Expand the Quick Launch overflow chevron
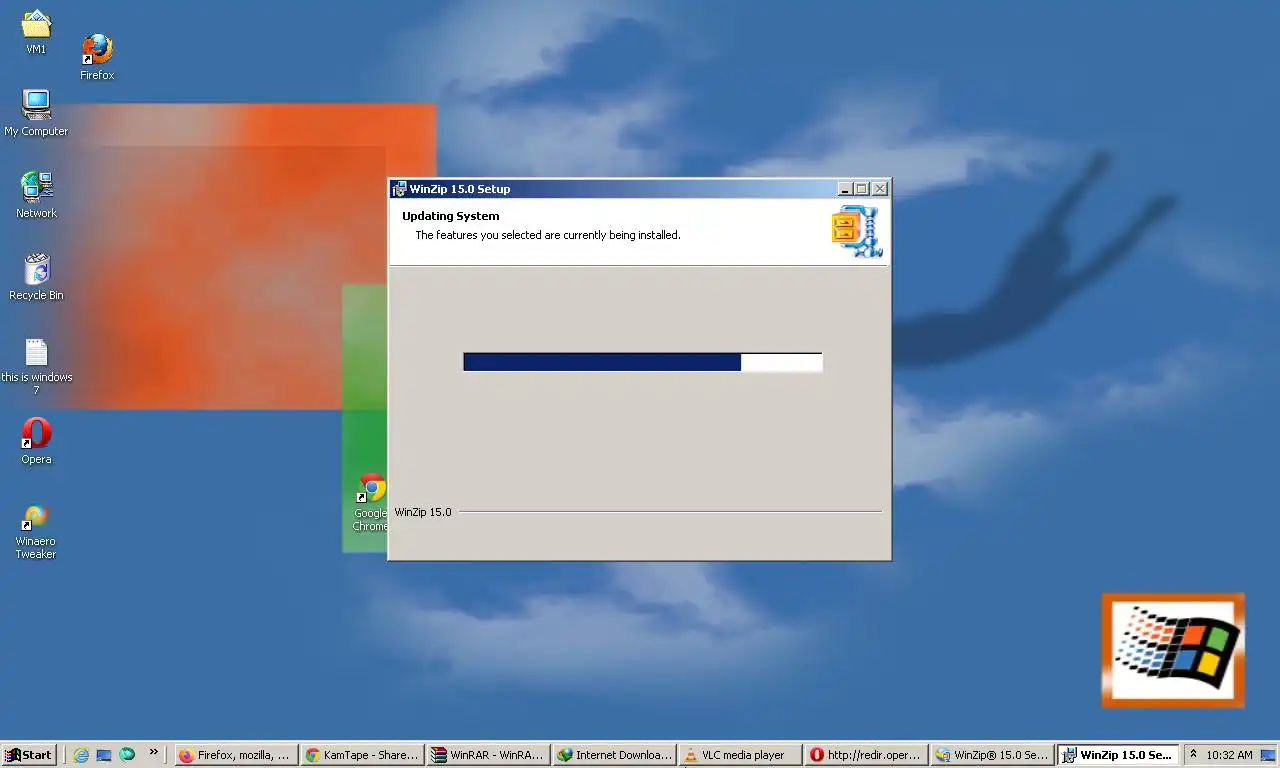The image size is (1280, 768). (153, 752)
